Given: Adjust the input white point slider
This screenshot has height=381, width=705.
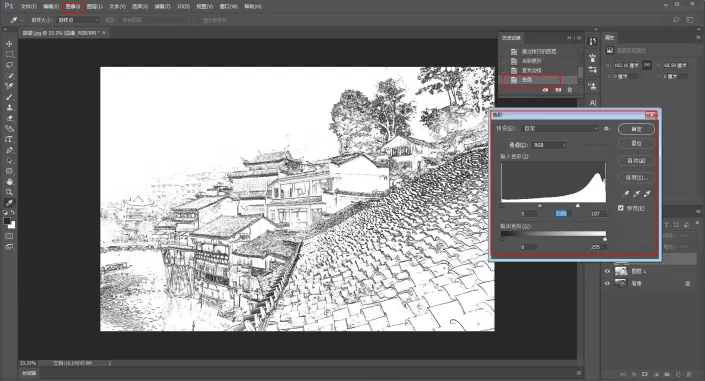Looking at the screenshot, I should click(578, 206).
